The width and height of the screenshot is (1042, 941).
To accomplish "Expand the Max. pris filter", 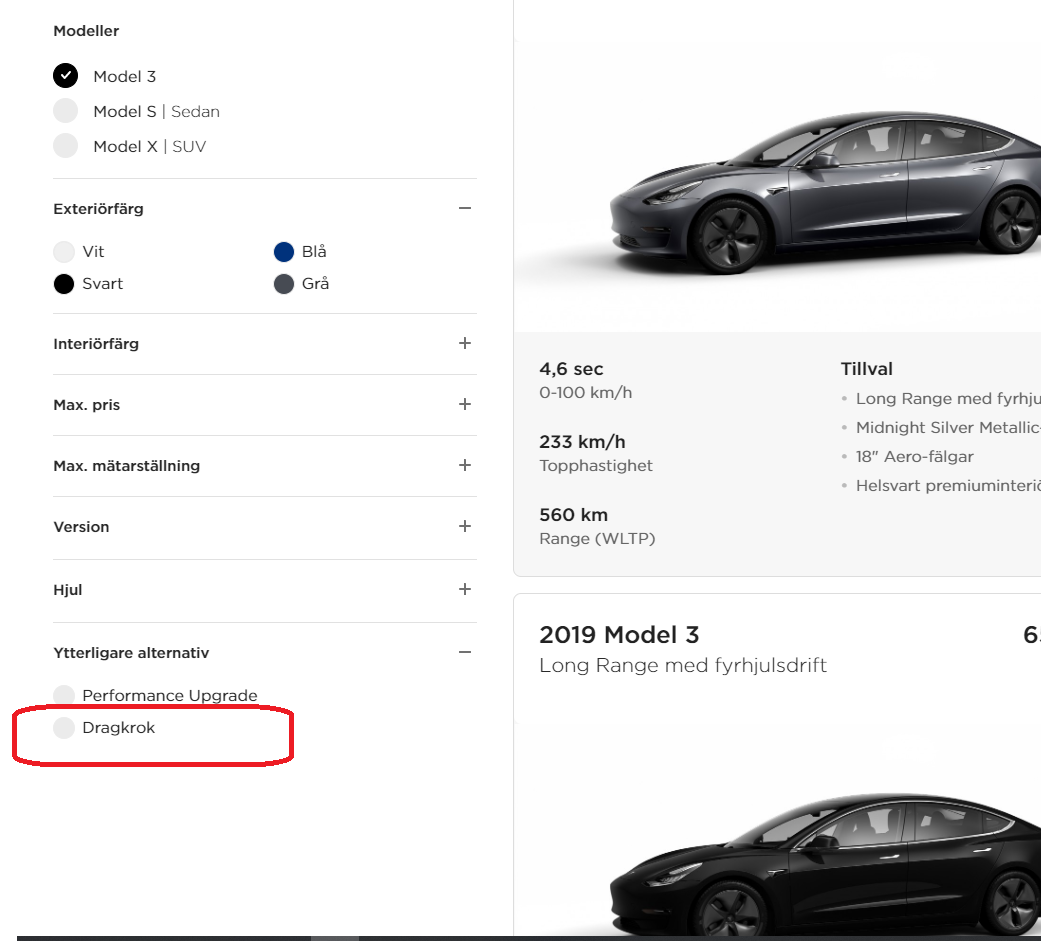I will click(465, 404).
